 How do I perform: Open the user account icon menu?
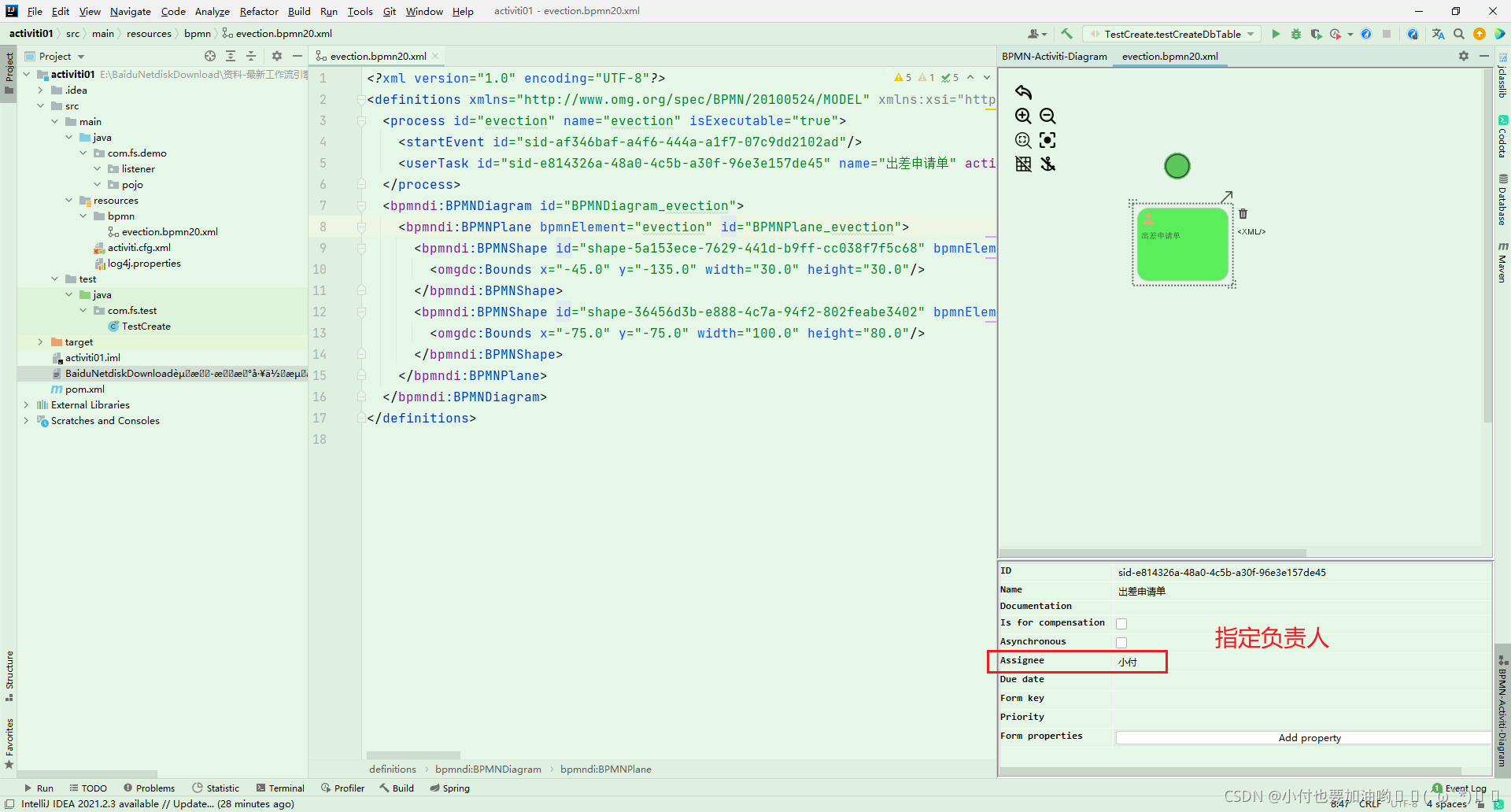coord(1036,34)
